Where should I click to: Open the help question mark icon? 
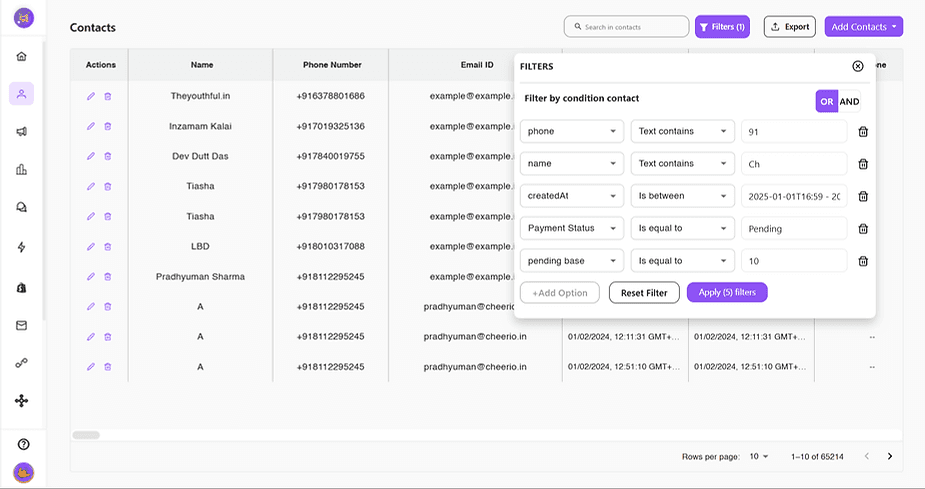point(24,444)
